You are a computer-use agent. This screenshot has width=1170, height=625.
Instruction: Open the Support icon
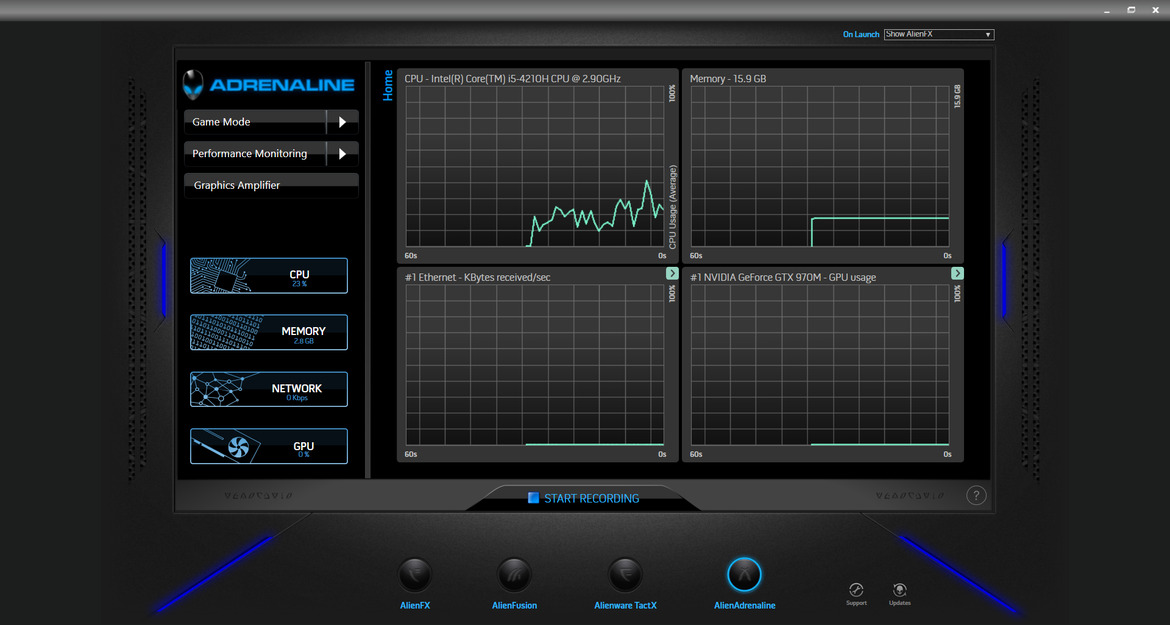(x=857, y=593)
